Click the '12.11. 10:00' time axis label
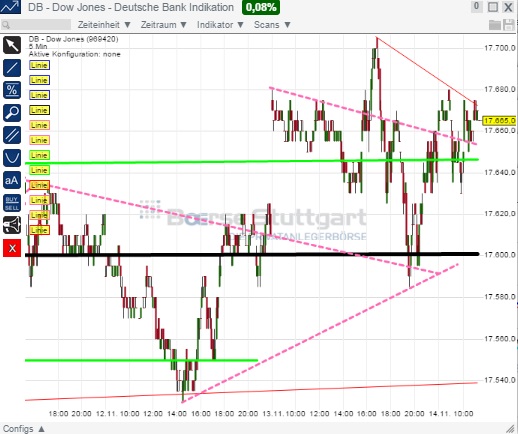Image resolution: width=518 pixels, height=434 pixels. (x=118, y=414)
